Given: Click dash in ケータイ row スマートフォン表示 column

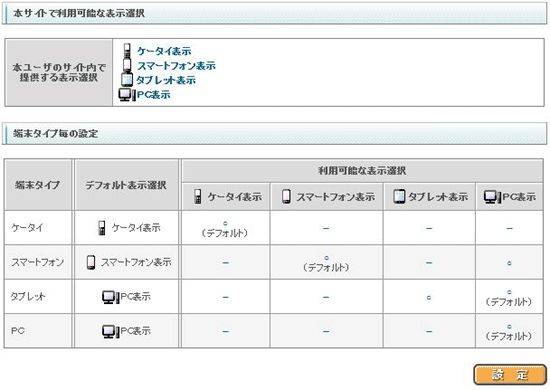Looking at the screenshot, I should tap(326, 229).
